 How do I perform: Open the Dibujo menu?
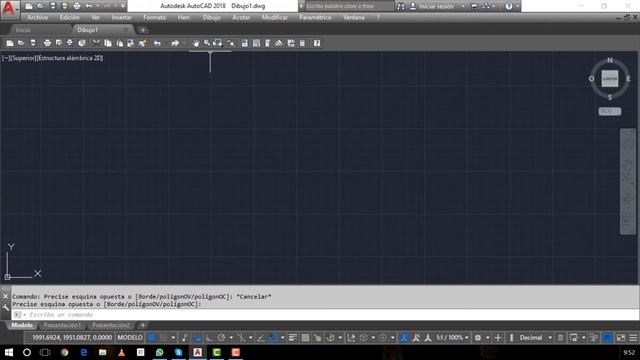(x=211, y=18)
